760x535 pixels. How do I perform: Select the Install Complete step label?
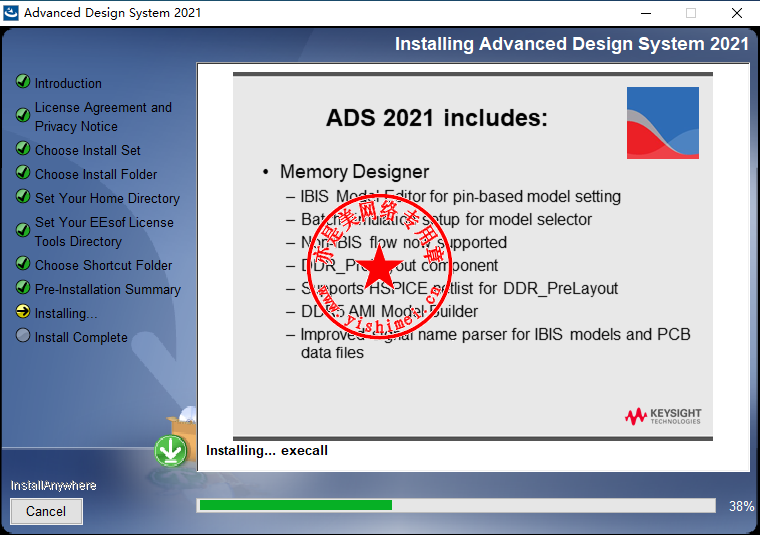pyautogui.click(x=81, y=337)
